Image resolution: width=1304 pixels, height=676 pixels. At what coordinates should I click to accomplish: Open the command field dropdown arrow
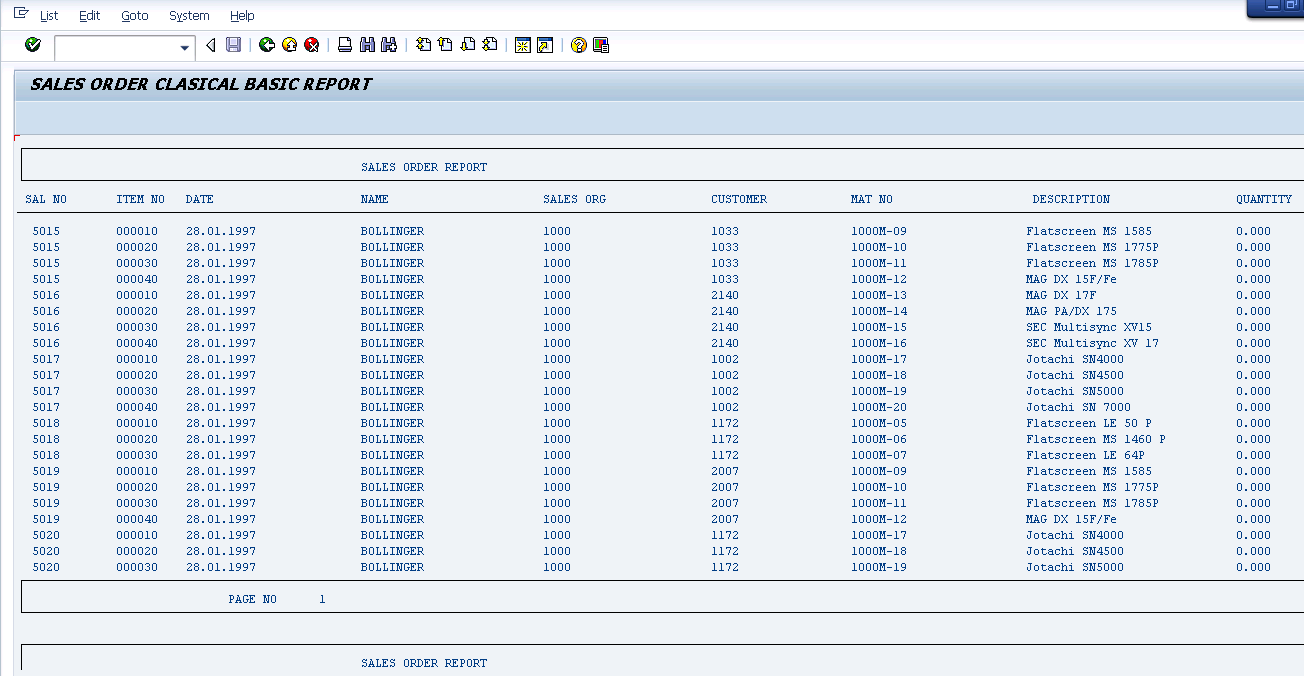point(183,46)
